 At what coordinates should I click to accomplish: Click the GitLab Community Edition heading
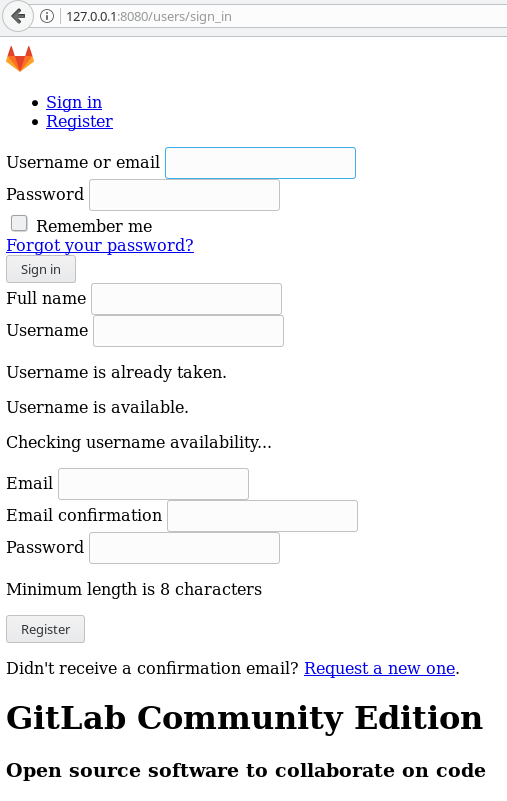(244, 718)
